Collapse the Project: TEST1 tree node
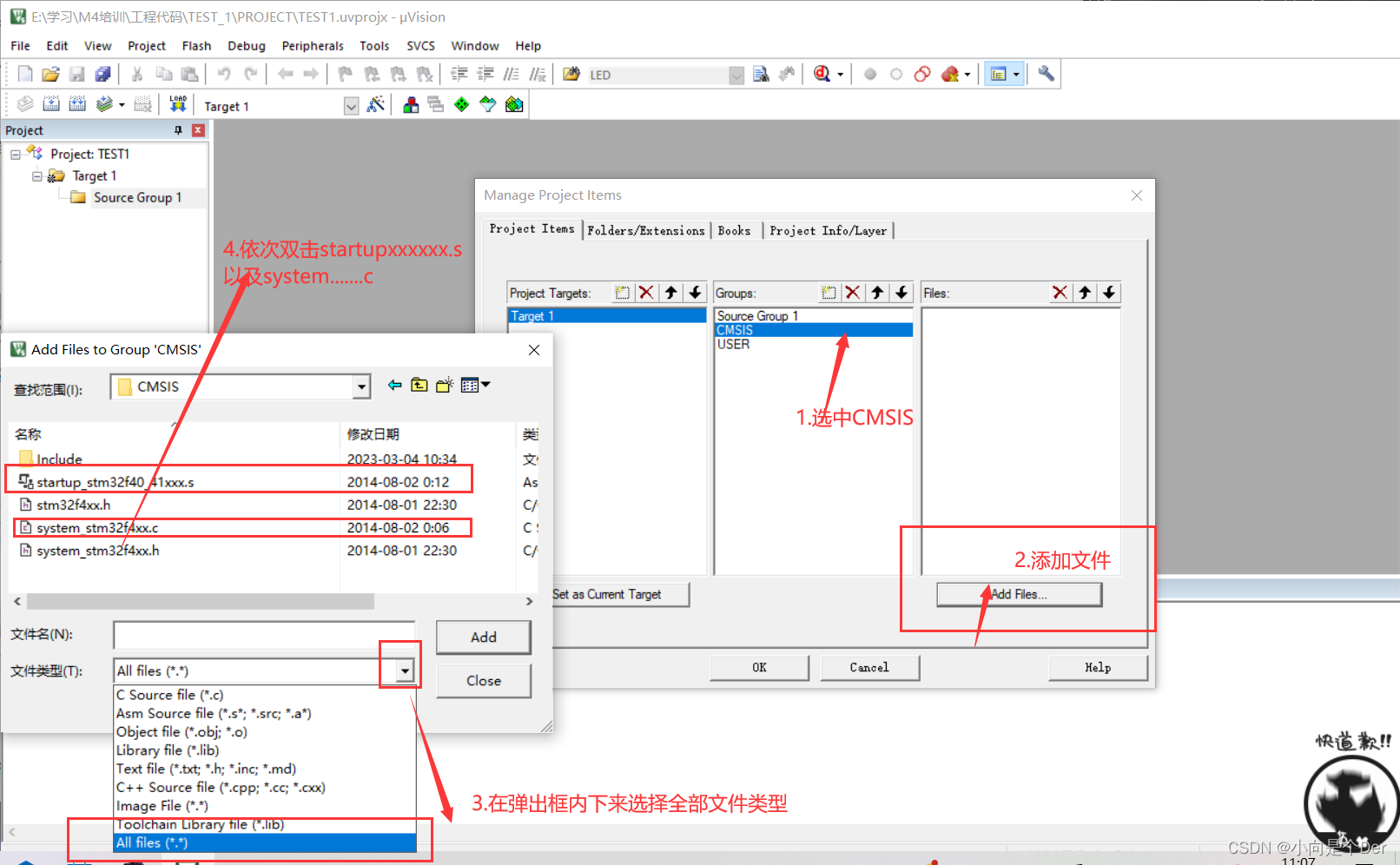 [16, 155]
